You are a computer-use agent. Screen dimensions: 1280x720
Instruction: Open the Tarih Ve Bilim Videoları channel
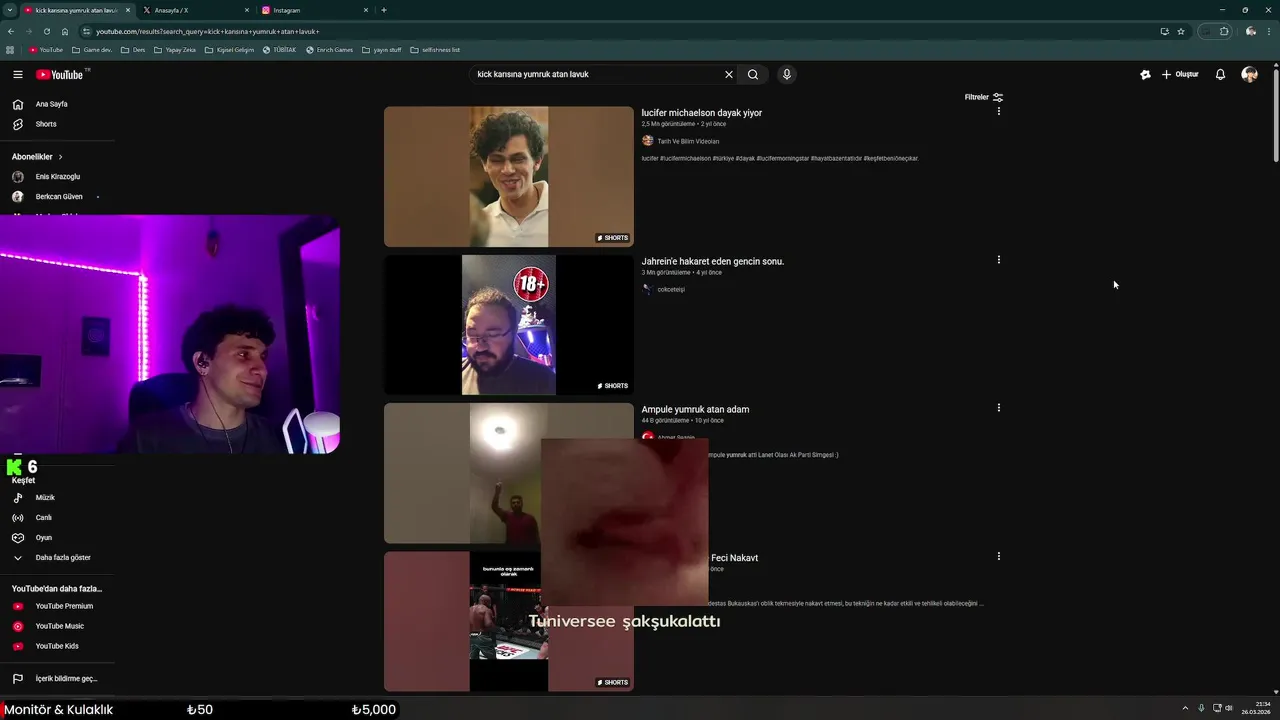point(688,141)
